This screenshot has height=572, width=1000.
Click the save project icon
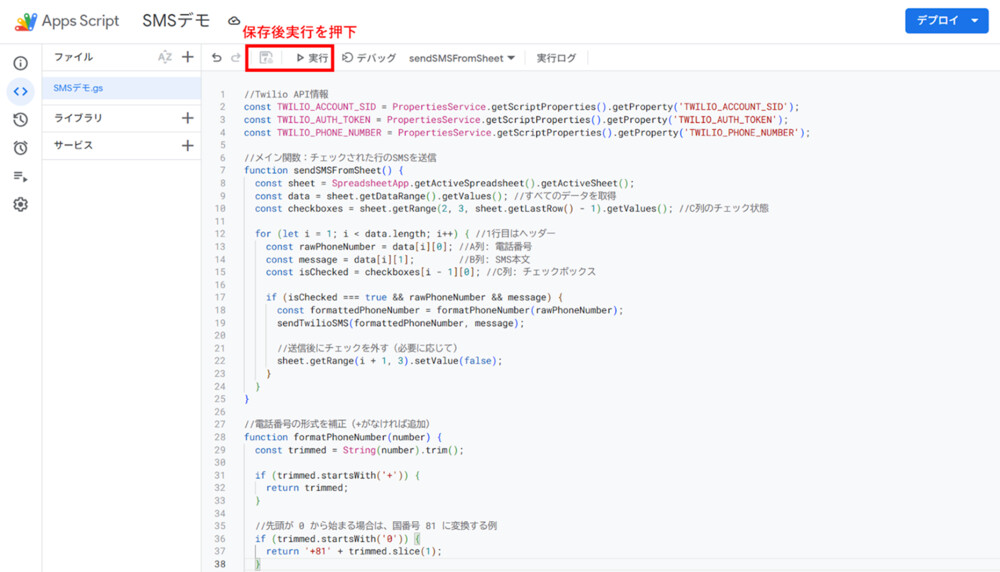click(x=266, y=58)
